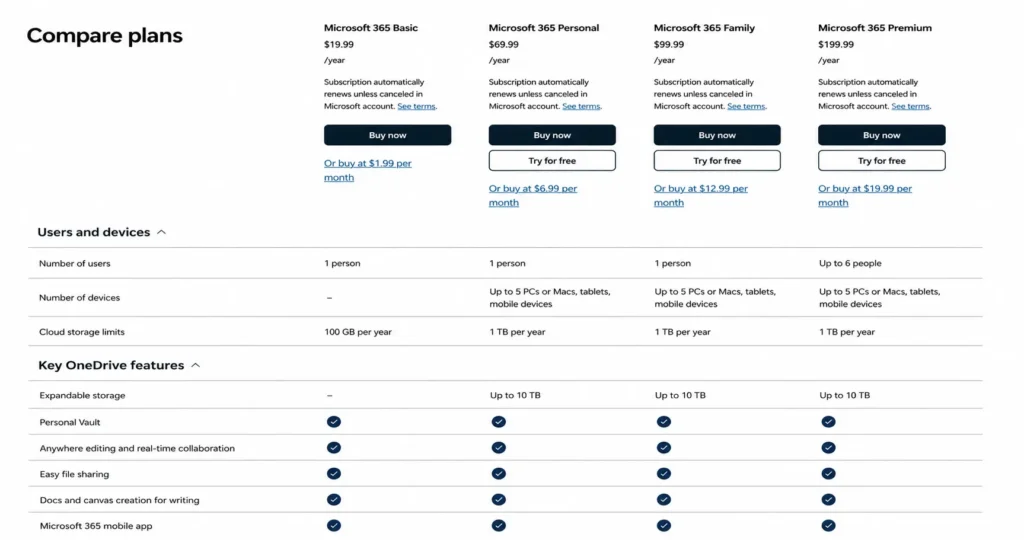
Task: Select the Microsoft 365 Personal plan title
Action: pos(543,28)
